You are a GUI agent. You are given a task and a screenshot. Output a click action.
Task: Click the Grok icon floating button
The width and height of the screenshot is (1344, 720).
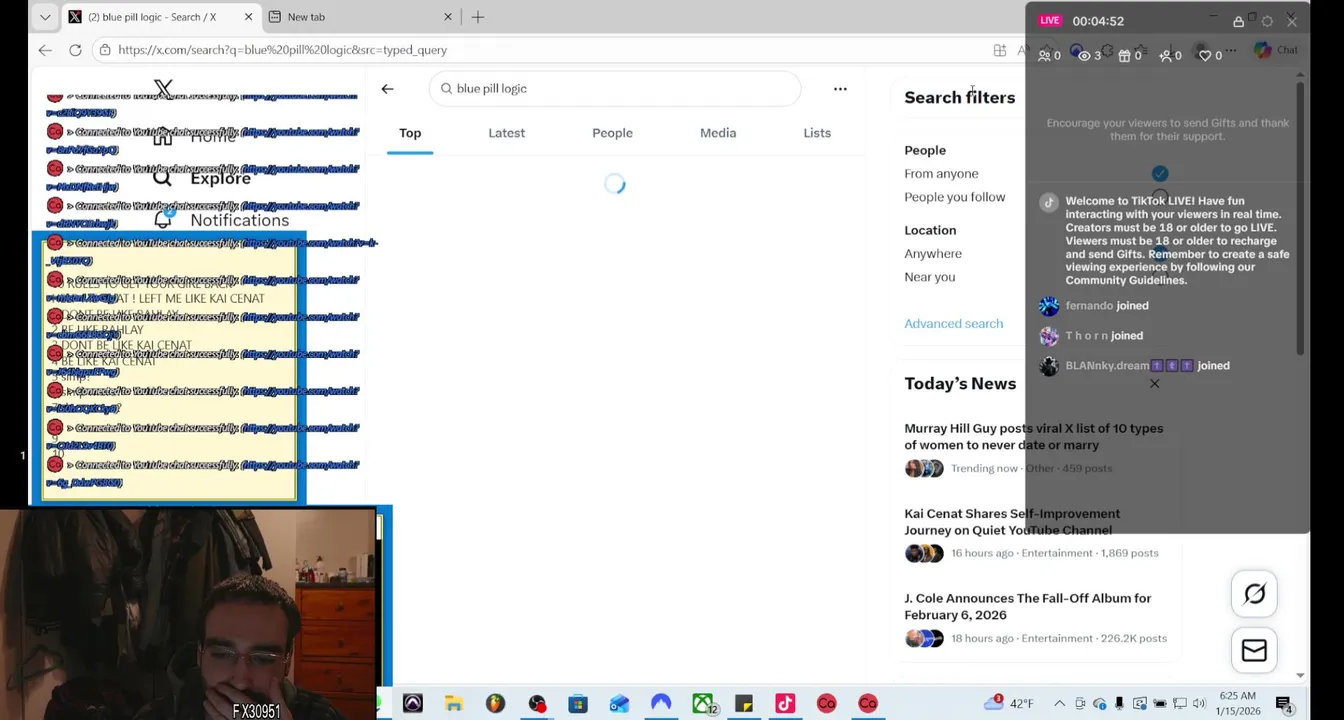tap(1254, 594)
